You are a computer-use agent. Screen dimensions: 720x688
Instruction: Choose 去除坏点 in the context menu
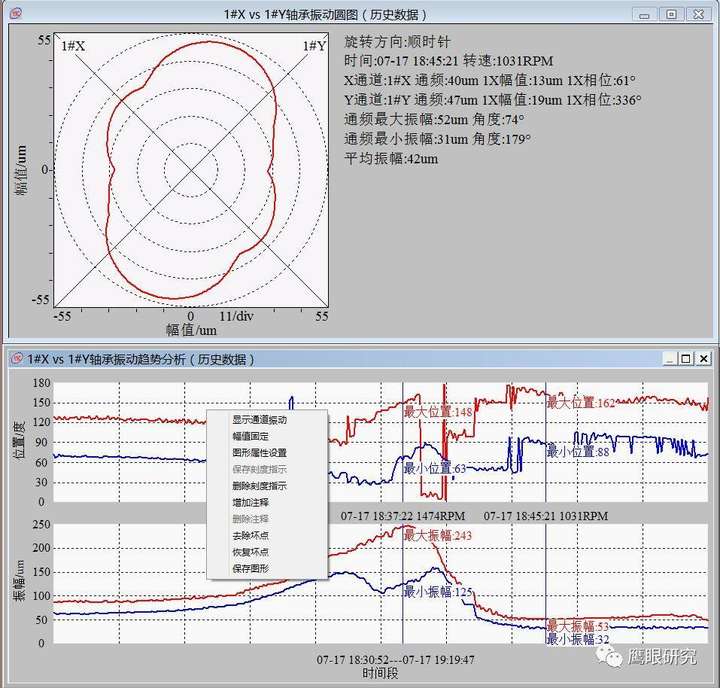click(x=250, y=535)
